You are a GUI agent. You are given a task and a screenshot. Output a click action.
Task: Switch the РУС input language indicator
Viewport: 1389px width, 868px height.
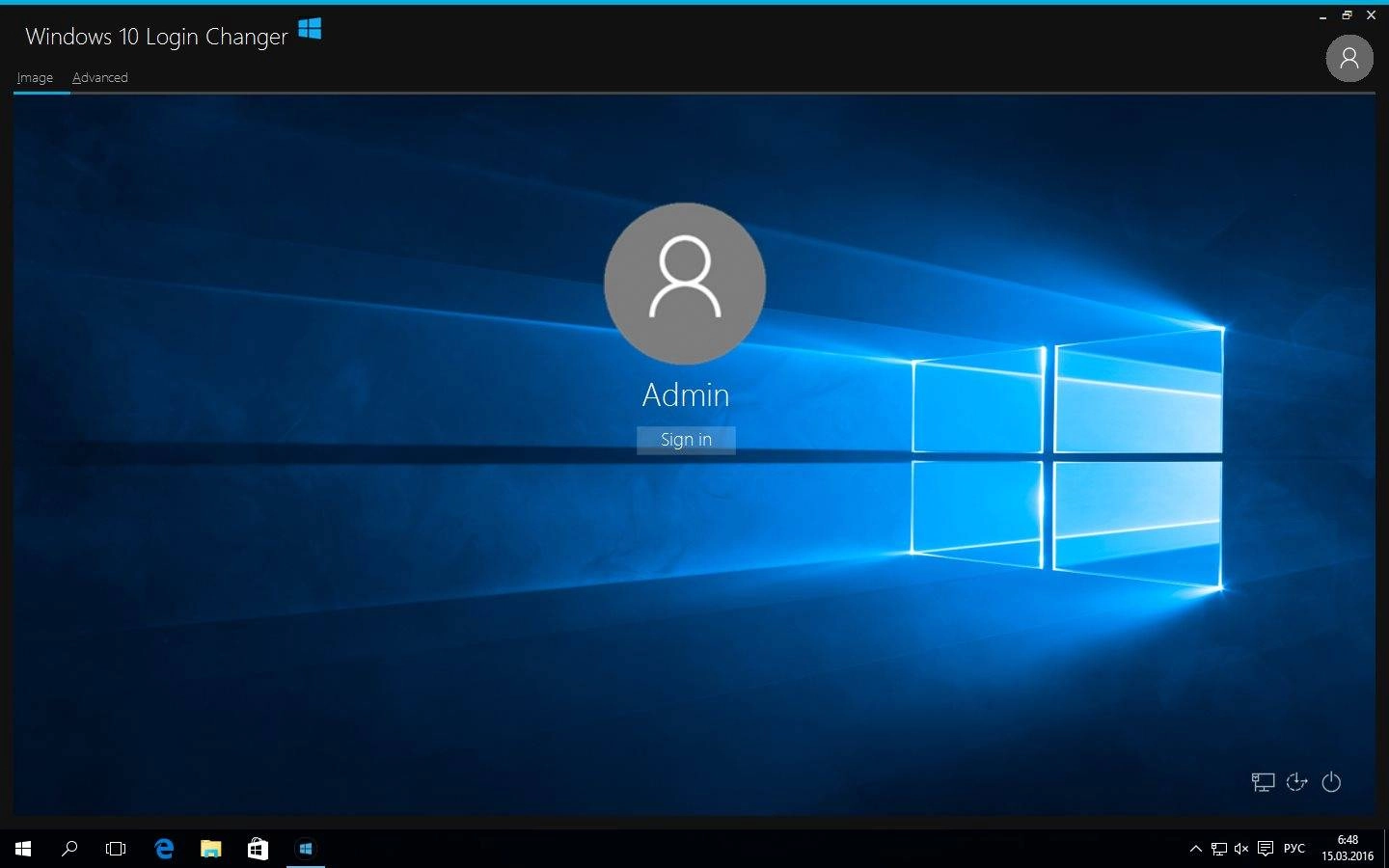[1294, 849]
